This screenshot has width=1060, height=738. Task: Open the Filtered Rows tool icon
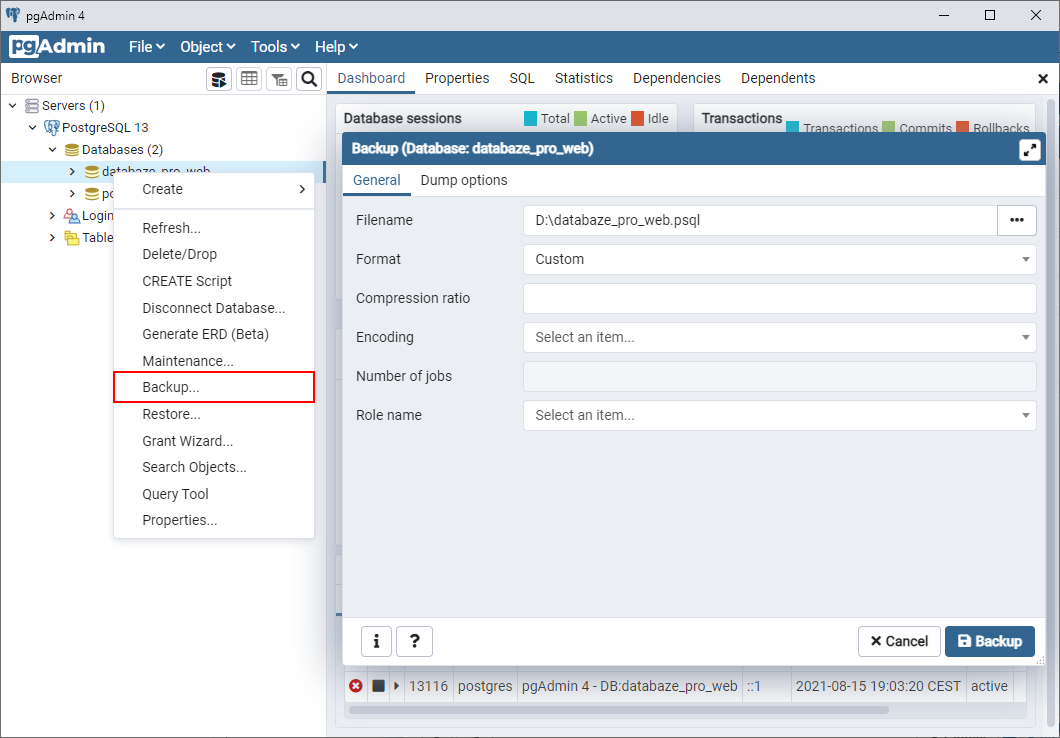pos(279,78)
